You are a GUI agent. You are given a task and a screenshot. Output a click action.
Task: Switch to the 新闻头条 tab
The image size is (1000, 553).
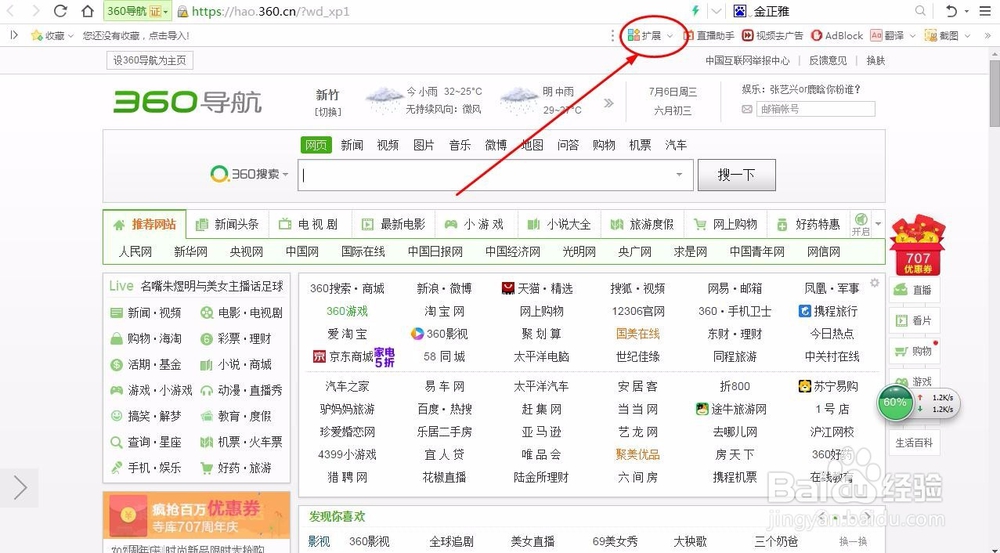click(228, 225)
